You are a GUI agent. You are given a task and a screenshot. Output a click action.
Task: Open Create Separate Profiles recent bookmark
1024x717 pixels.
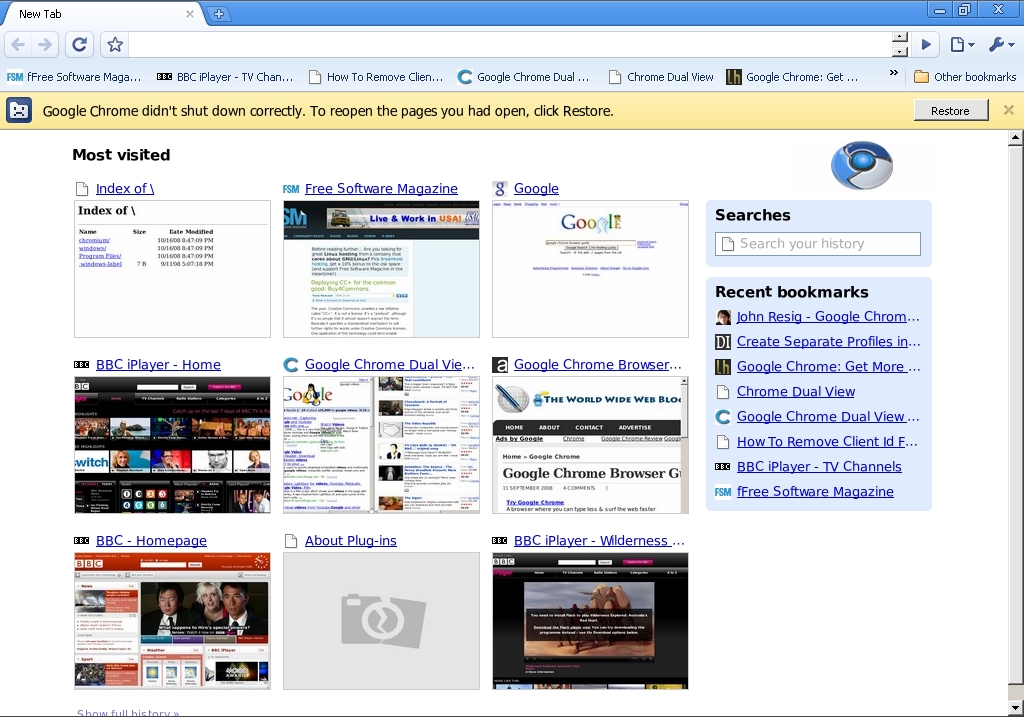coord(829,342)
